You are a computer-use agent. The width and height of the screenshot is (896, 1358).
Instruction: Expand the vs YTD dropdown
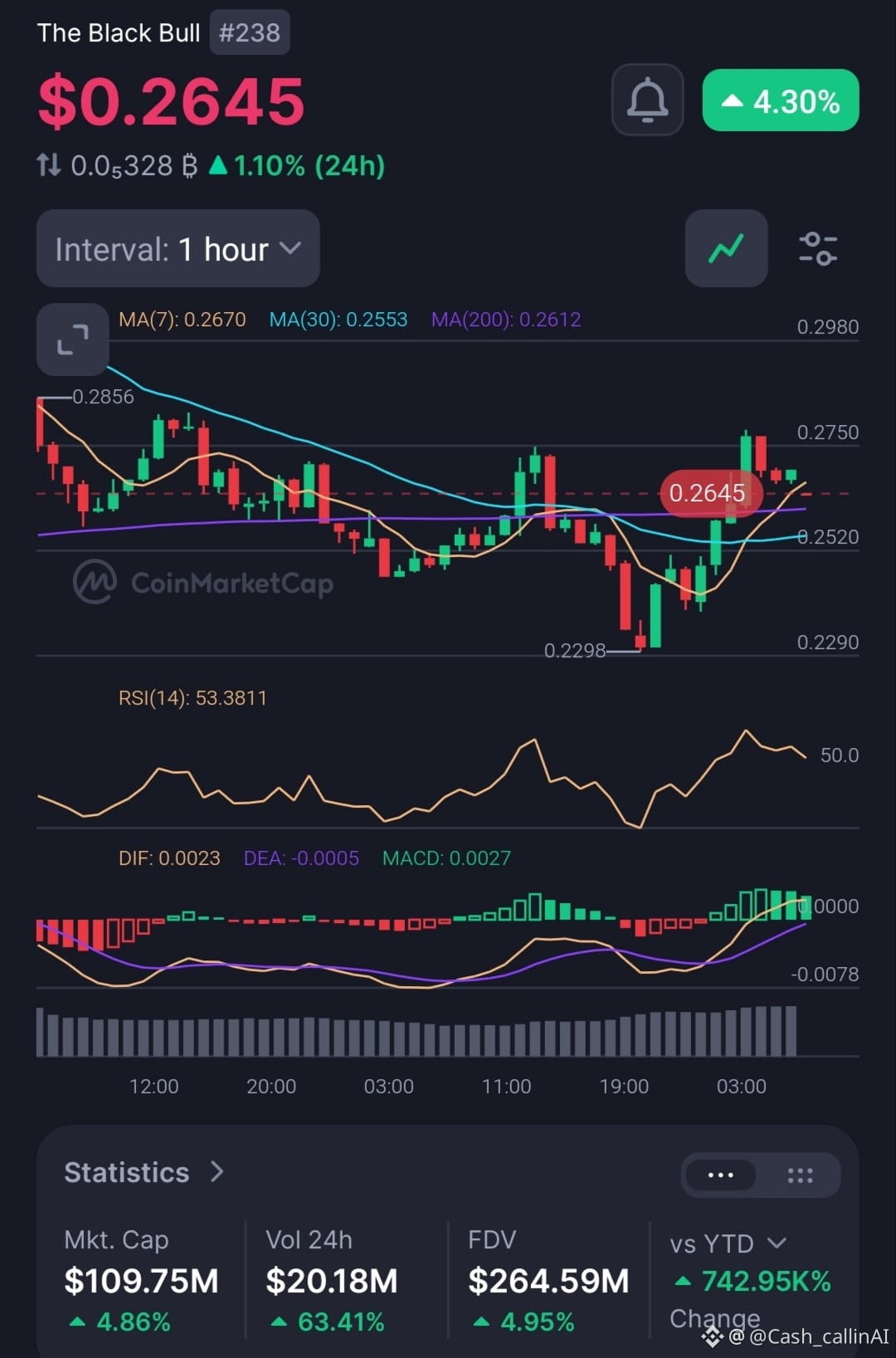coord(728,1243)
